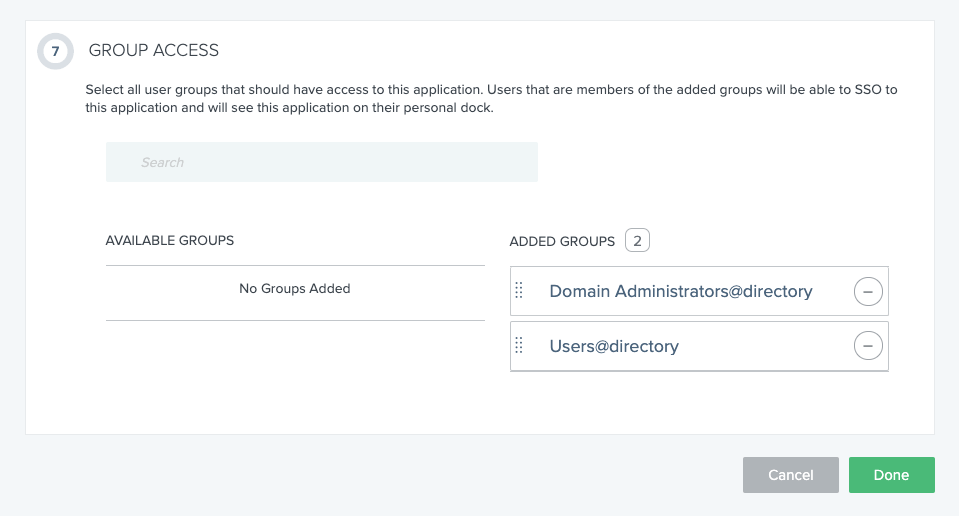
Task: Click the GROUP ACCESS section heading
Action: (154, 50)
